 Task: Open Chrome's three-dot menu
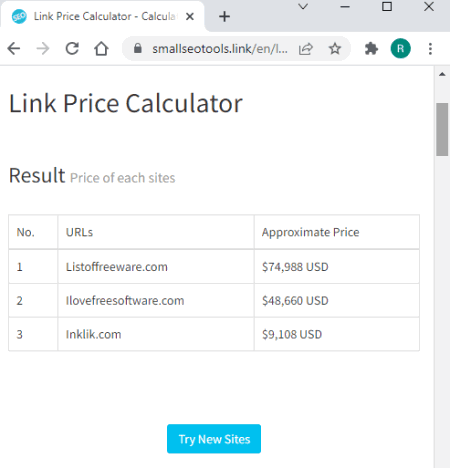(430, 49)
